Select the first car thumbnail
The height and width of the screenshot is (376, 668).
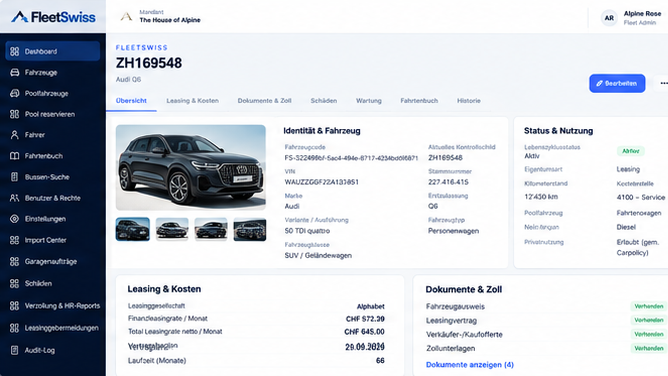click(x=132, y=229)
